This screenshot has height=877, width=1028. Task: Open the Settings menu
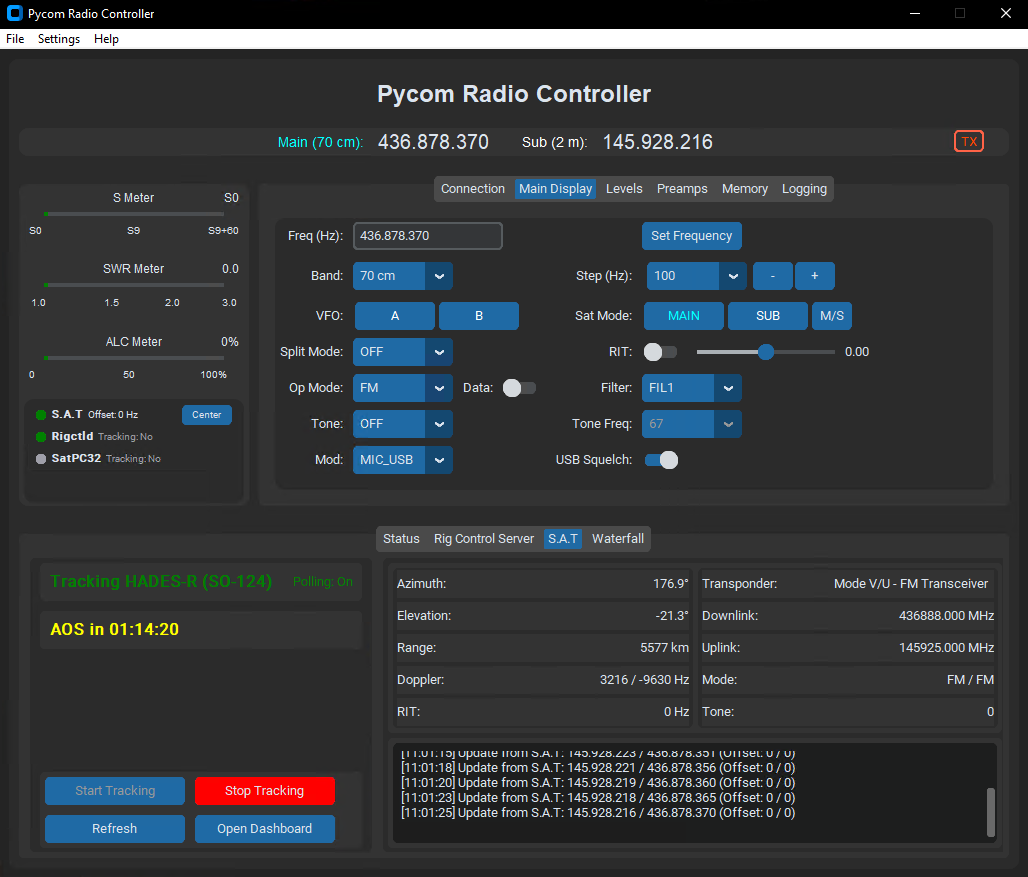(x=58, y=39)
